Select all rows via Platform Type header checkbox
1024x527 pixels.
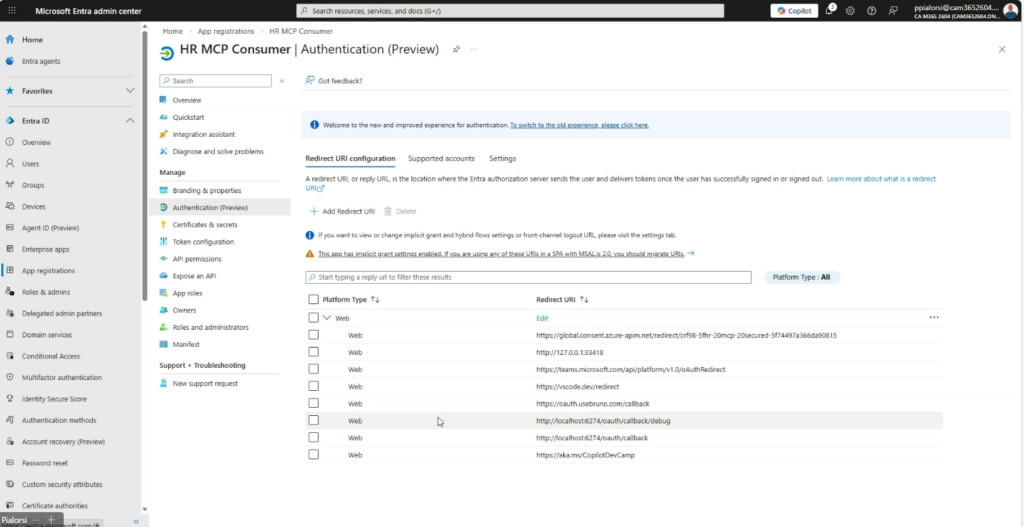coord(314,299)
